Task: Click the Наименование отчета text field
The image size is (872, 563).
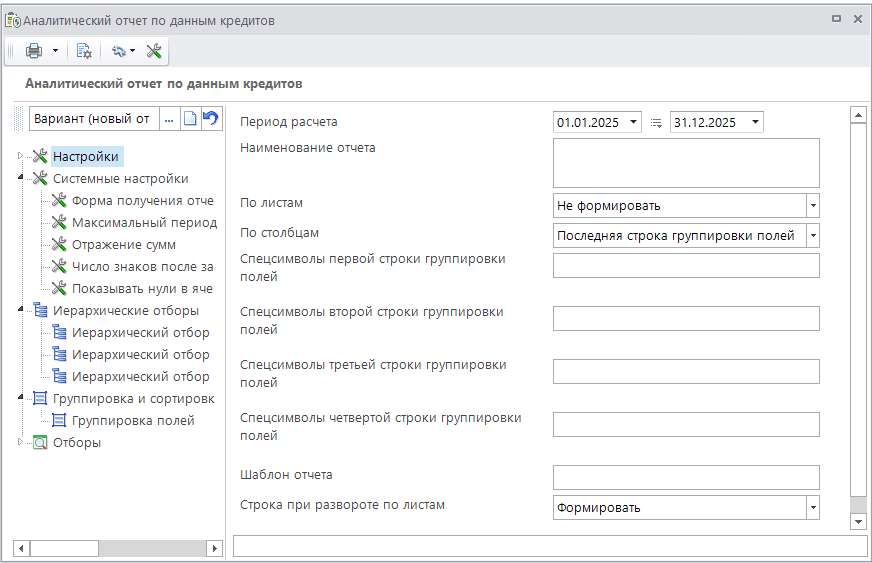Action: point(685,163)
